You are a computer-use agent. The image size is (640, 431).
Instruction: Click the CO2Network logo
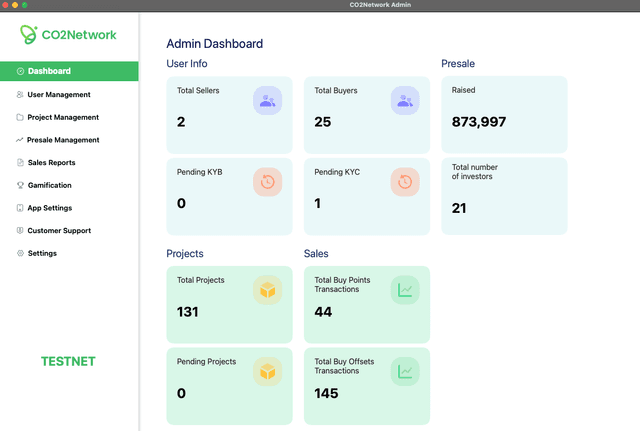[68, 35]
